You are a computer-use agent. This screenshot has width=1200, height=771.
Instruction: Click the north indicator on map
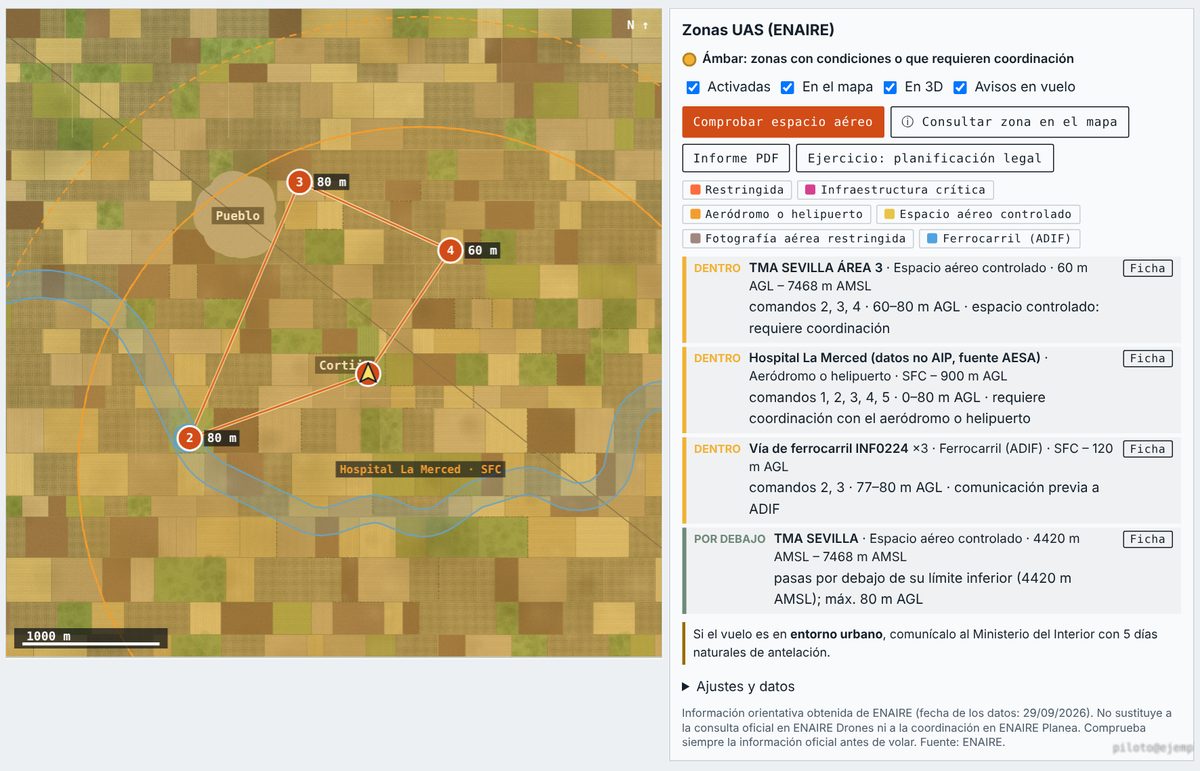(638, 25)
